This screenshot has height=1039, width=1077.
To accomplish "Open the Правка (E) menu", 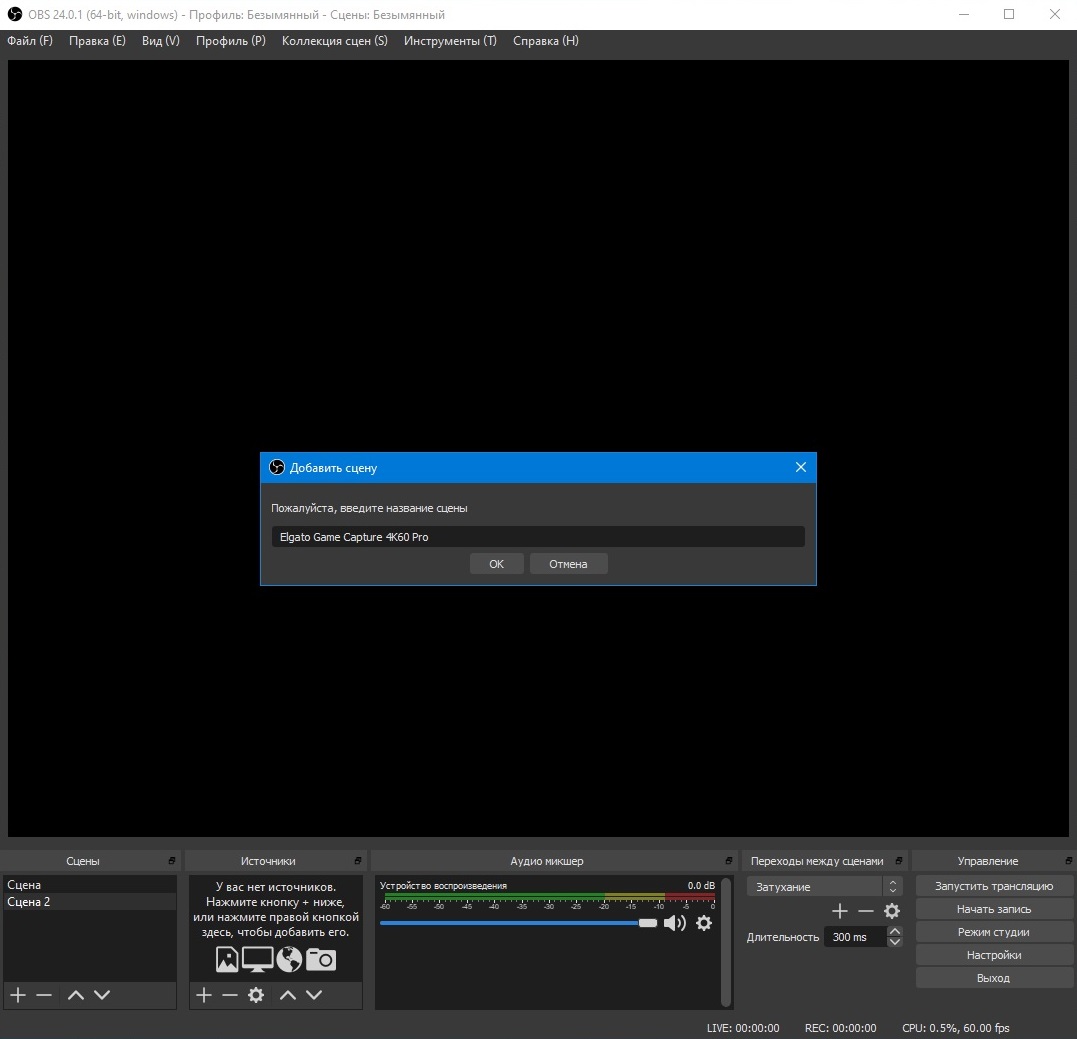I will [98, 41].
